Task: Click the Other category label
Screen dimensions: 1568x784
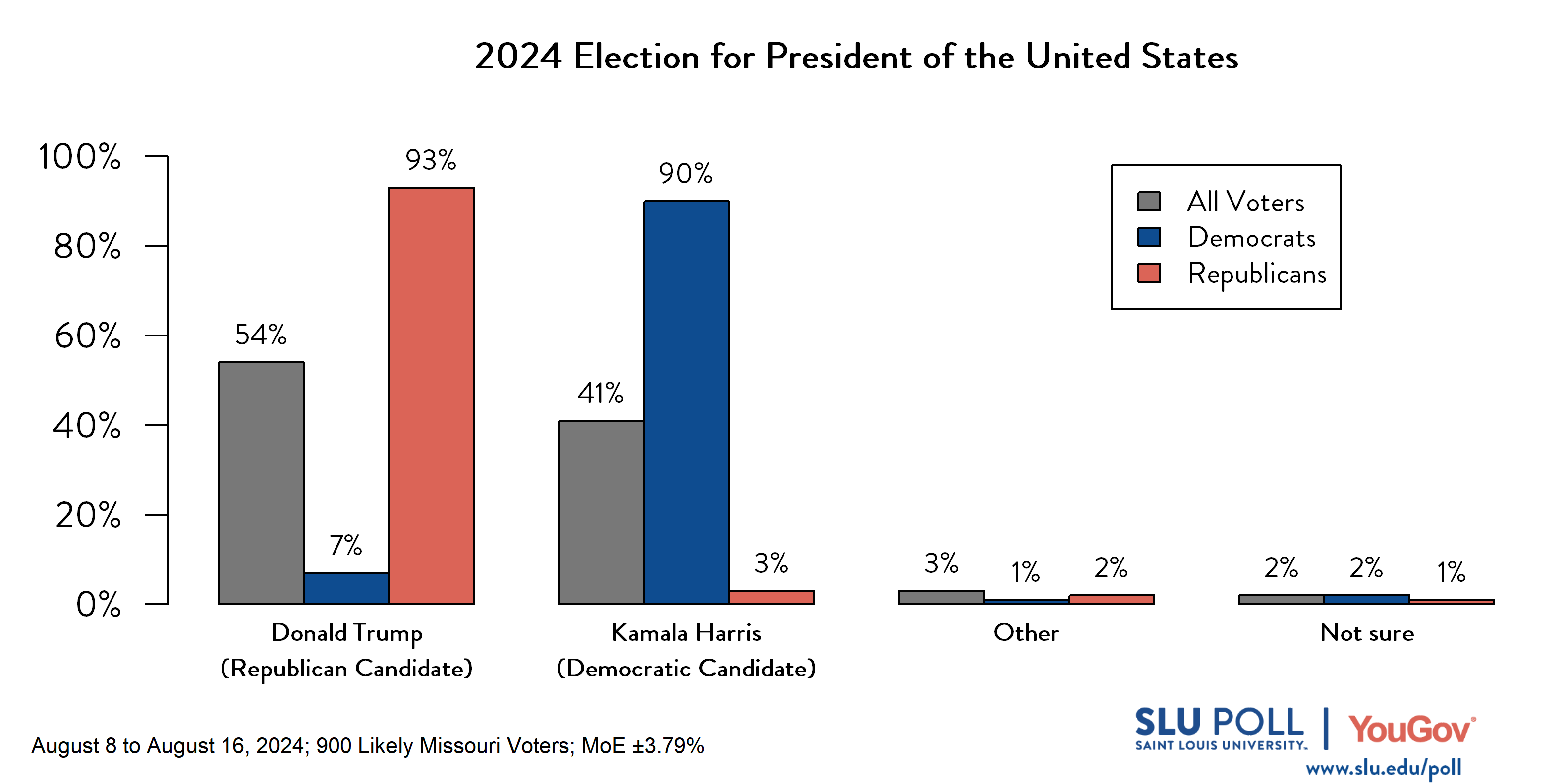Action: coord(1025,633)
